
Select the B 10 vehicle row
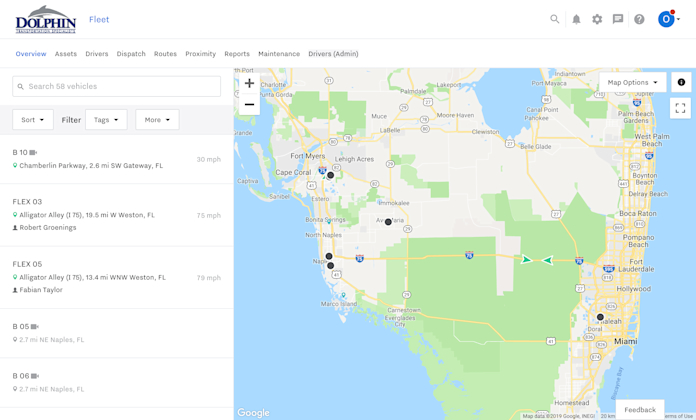(x=117, y=159)
